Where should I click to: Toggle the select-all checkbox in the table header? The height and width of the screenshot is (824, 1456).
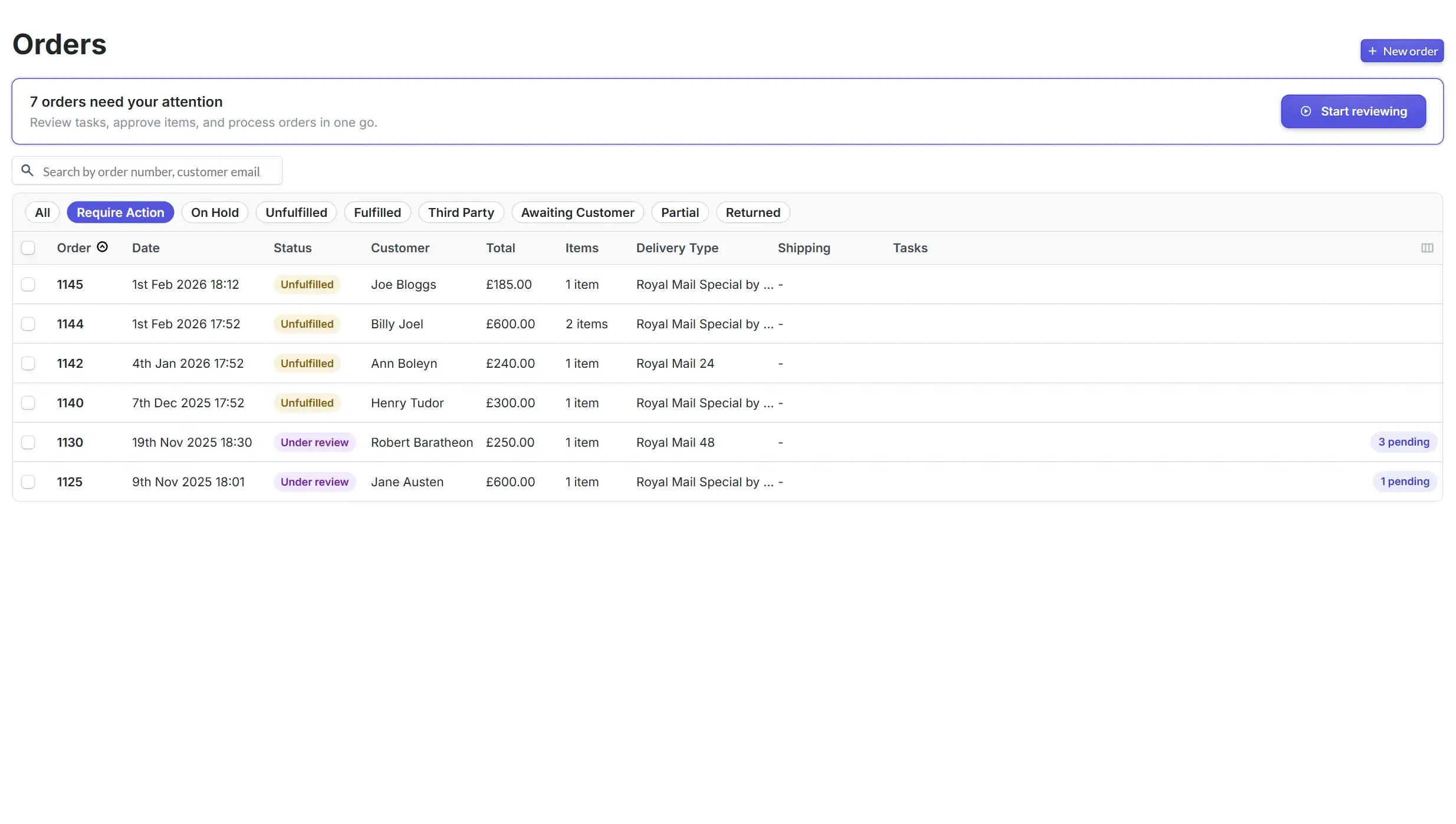point(28,248)
